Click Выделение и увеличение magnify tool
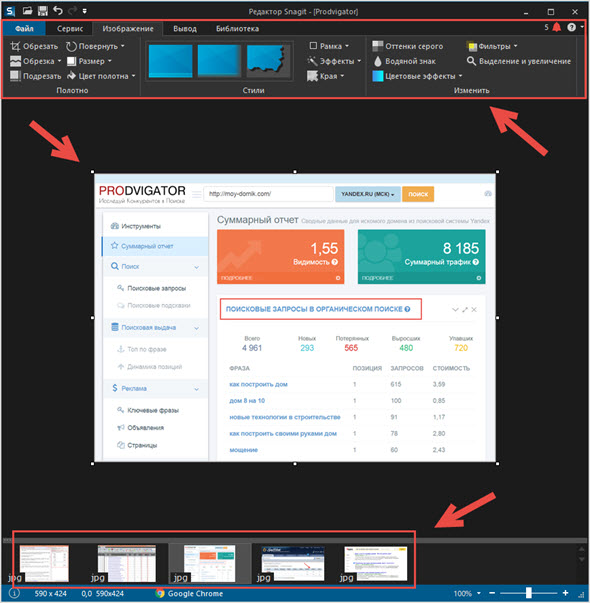 point(519,61)
